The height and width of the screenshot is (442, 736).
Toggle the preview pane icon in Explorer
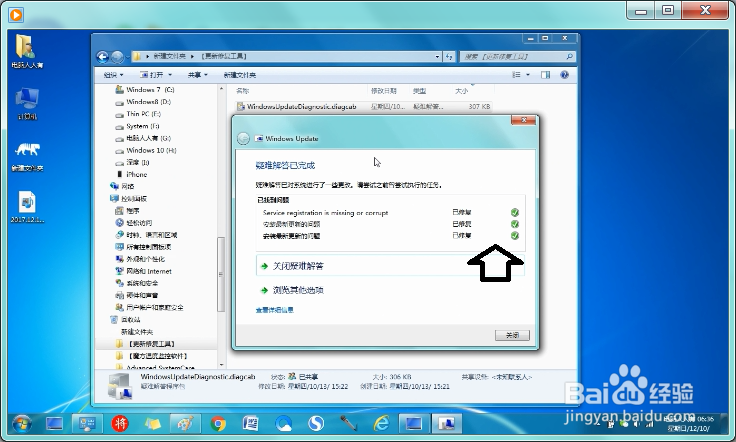545,75
